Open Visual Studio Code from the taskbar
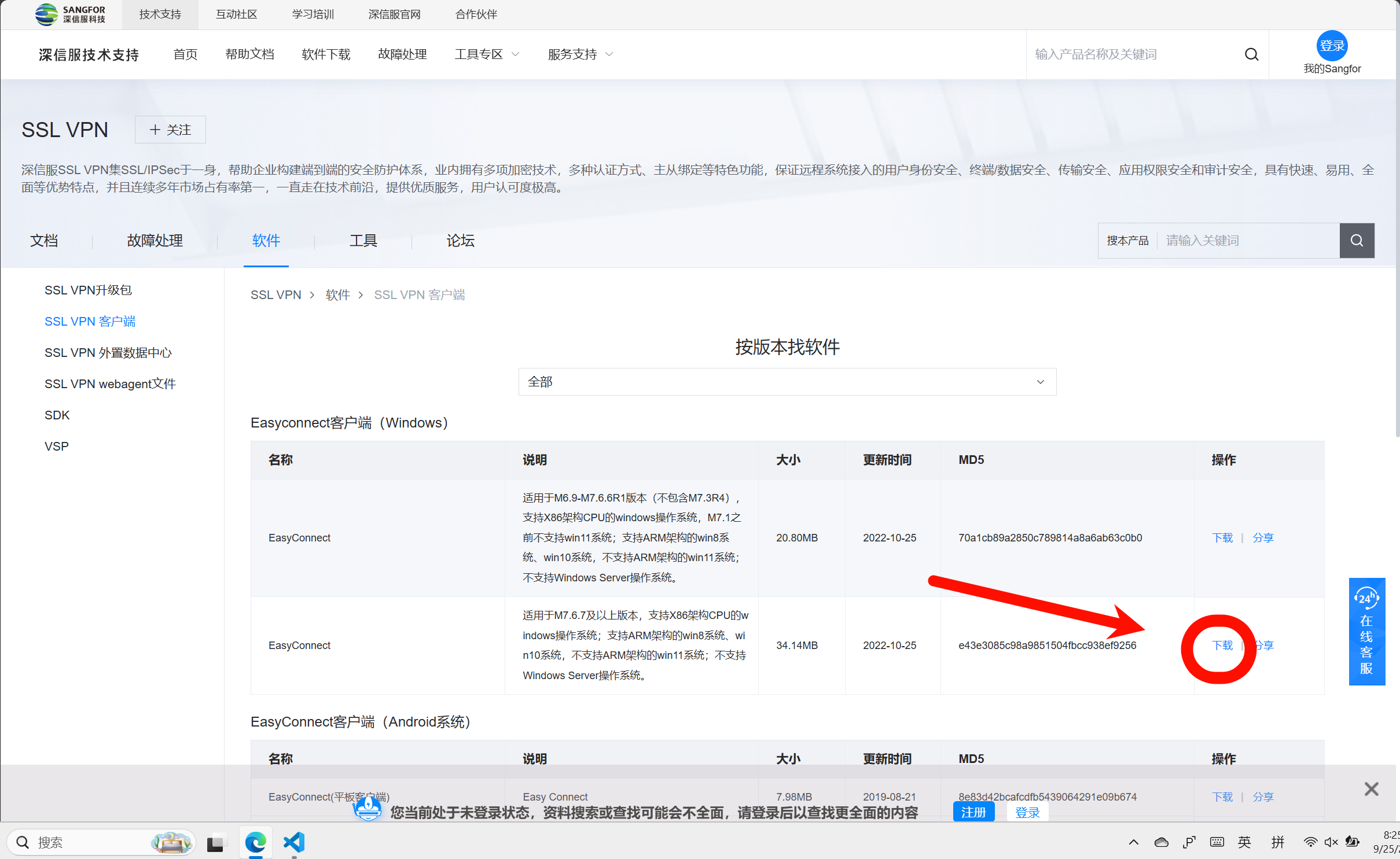1400x859 pixels. tap(294, 842)
